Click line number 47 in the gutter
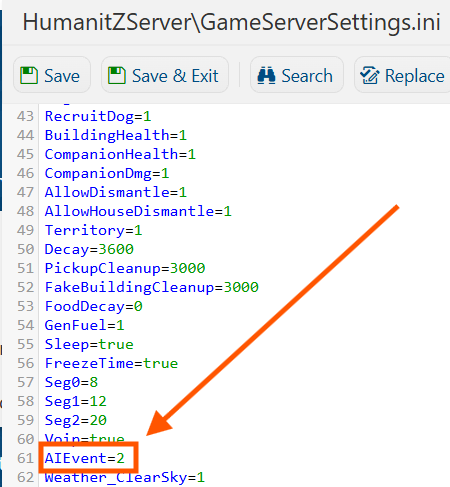The image size is (450, 487). 26,192
